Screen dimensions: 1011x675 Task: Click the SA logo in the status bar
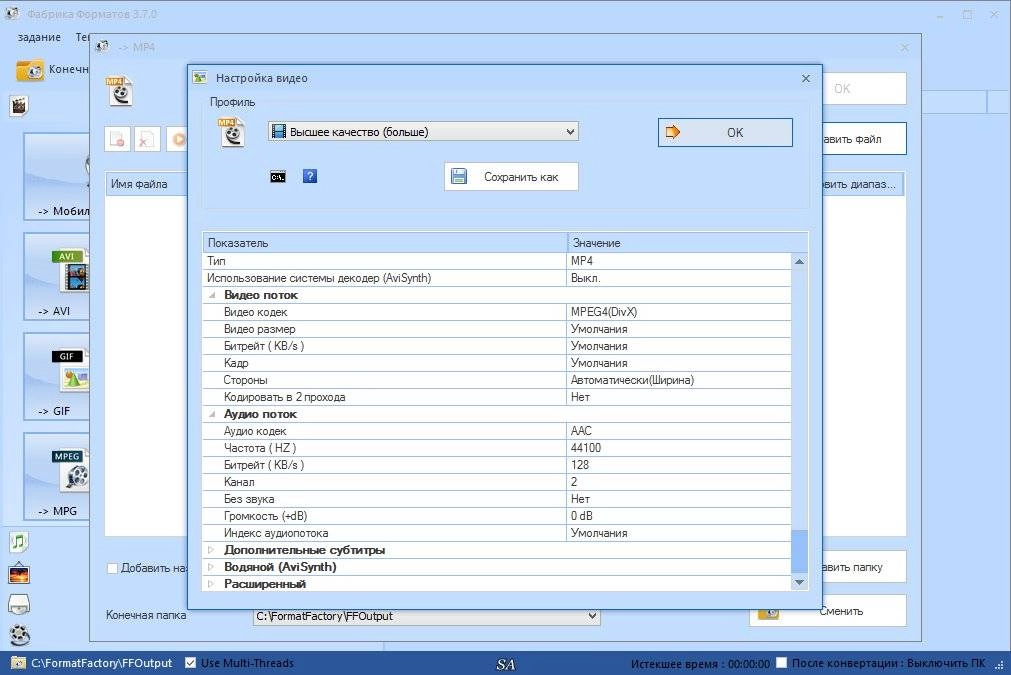pos(506,664)
